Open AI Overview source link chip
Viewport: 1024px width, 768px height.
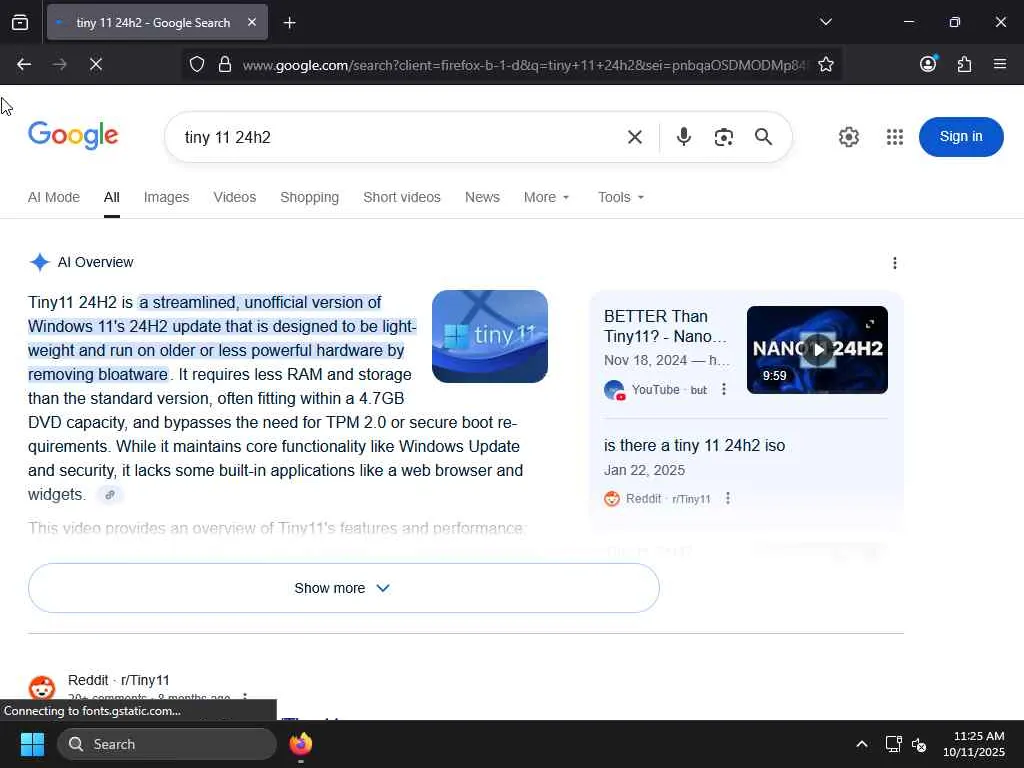110,495
